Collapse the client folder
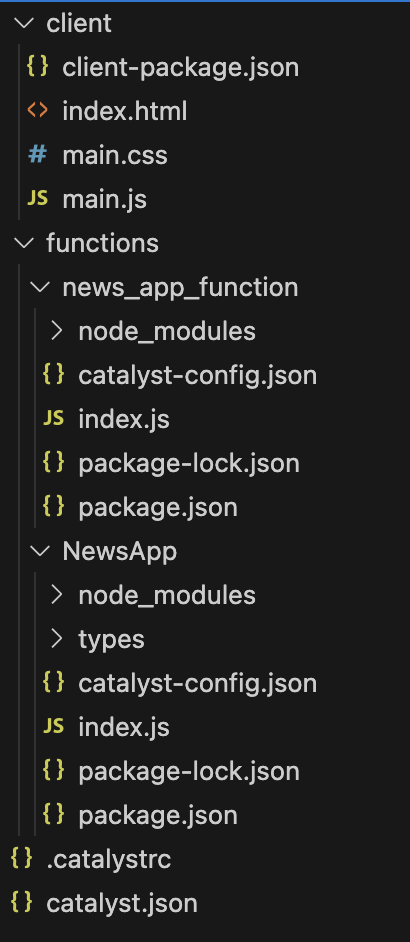 click(x=24, y=23)
